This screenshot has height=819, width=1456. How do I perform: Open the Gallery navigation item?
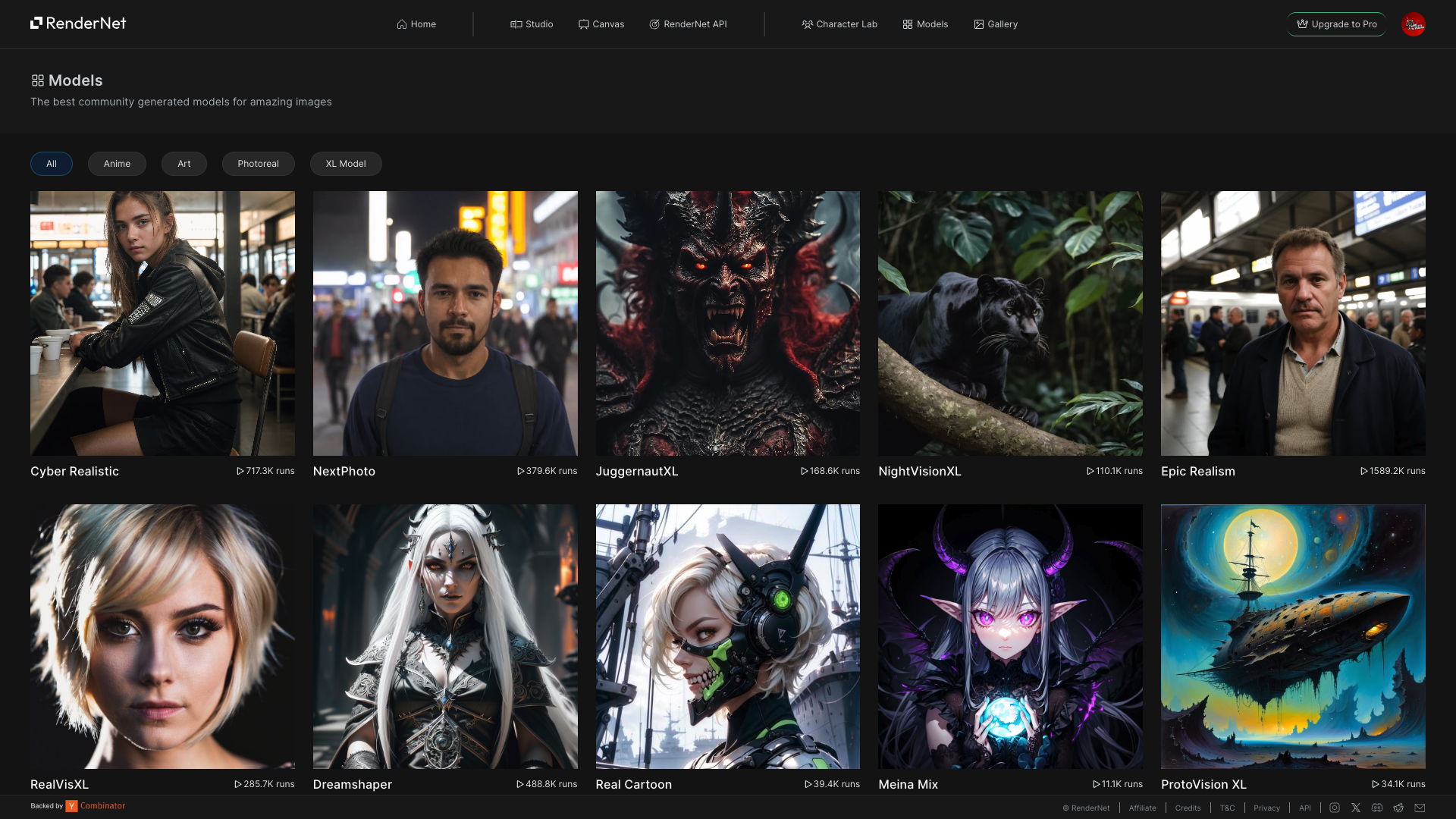(x=996, y=24)
